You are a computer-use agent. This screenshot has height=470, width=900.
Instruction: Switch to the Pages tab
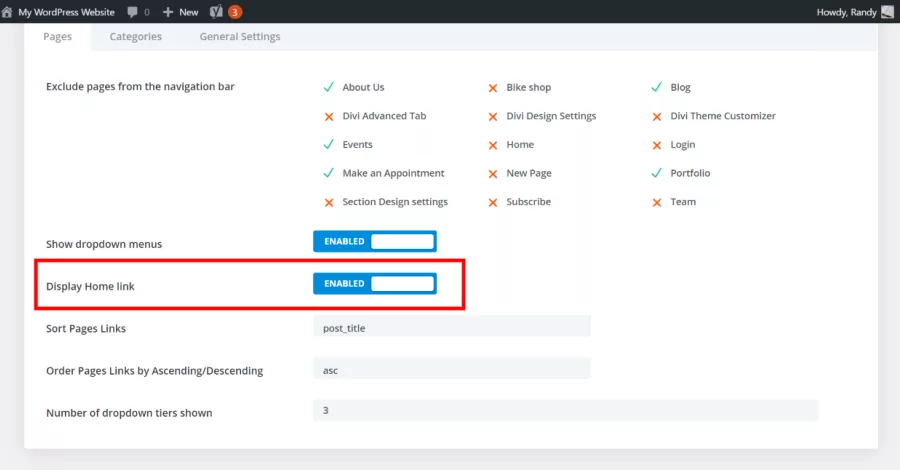point(57,36)
